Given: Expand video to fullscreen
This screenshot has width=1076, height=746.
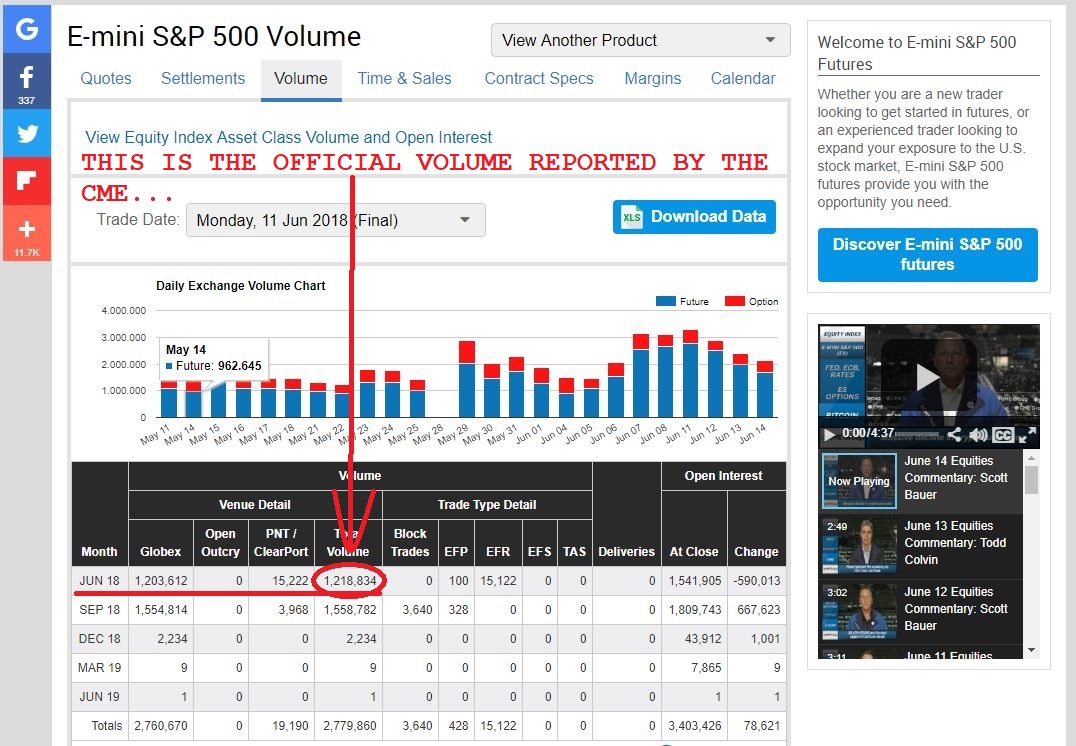Looking at the screenshot, I should 1027,435.
